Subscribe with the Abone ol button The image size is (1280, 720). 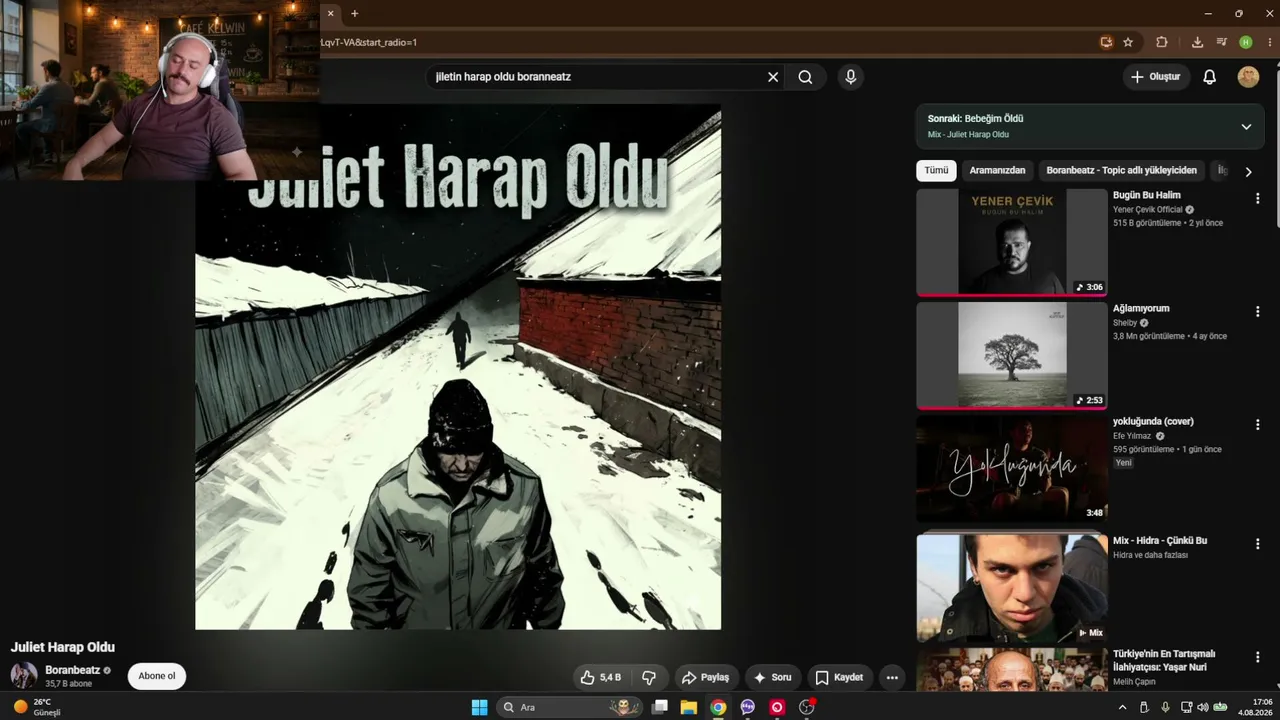coord(157,676)
